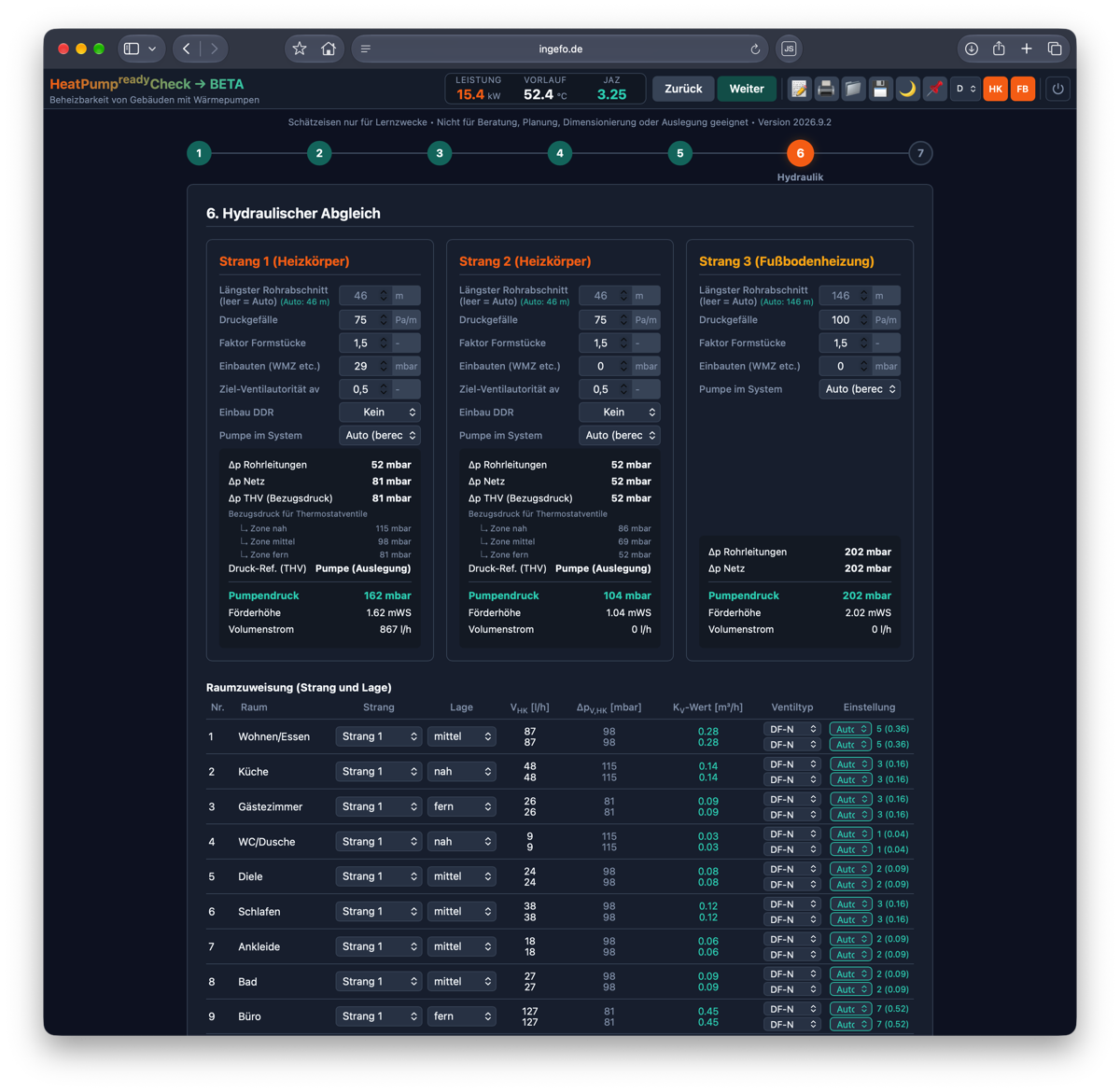
Task: Open the folder icon to load a project
Action: coord(853,89)
